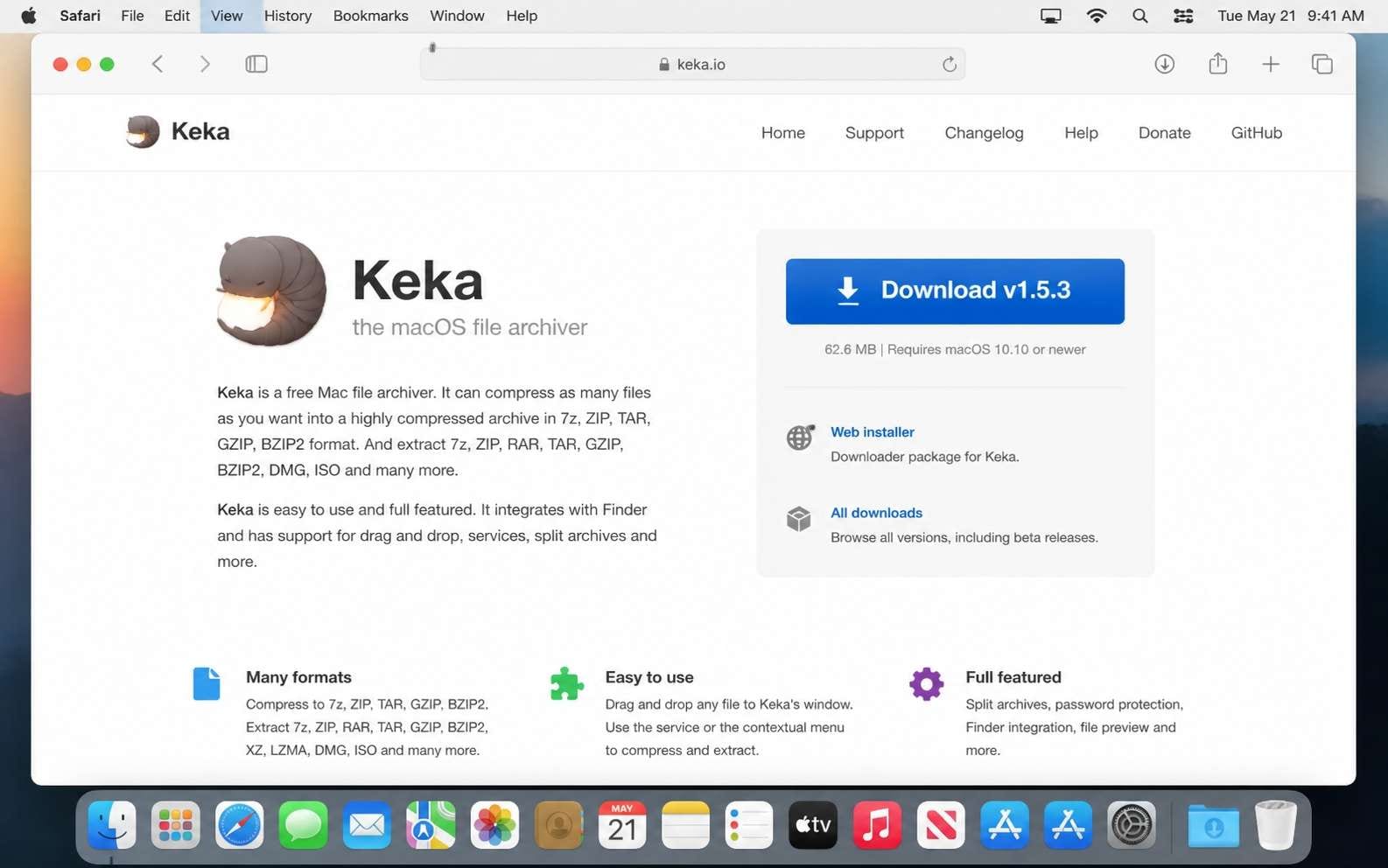Viewport: 1388px width, 868px height.
Task: Open the History menu
Action: tap(288, 16)
